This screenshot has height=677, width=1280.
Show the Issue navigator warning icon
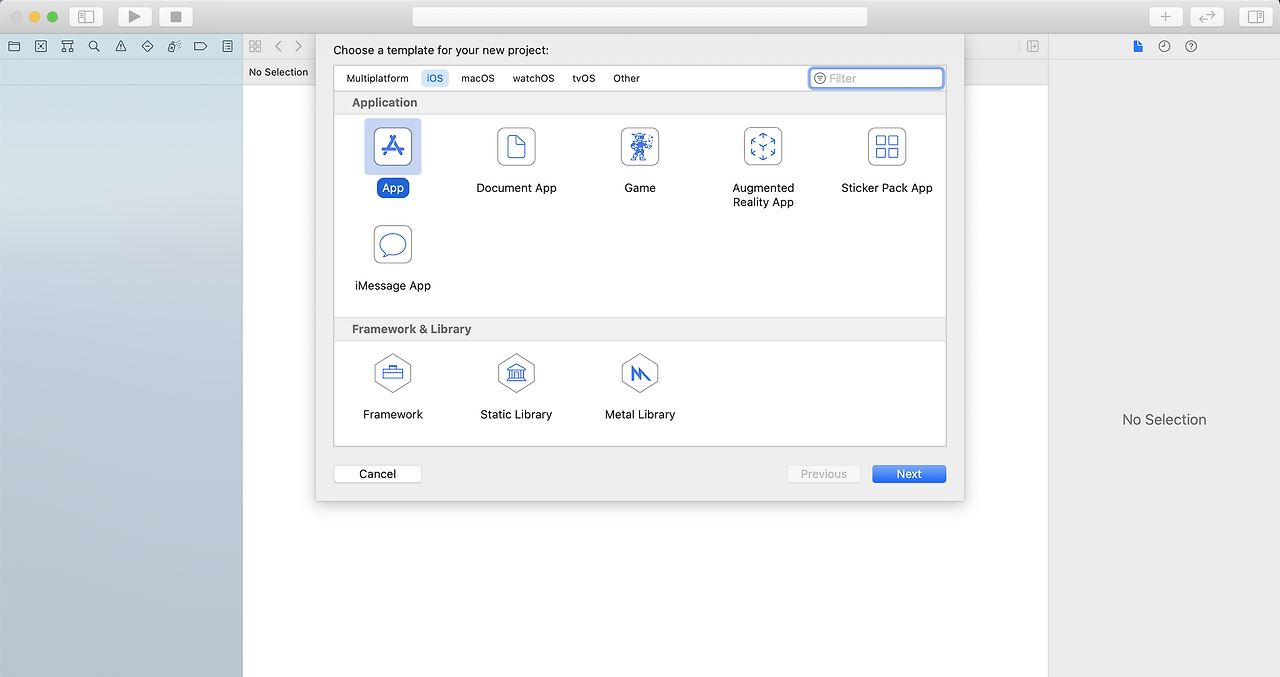(x=121, y=46)
